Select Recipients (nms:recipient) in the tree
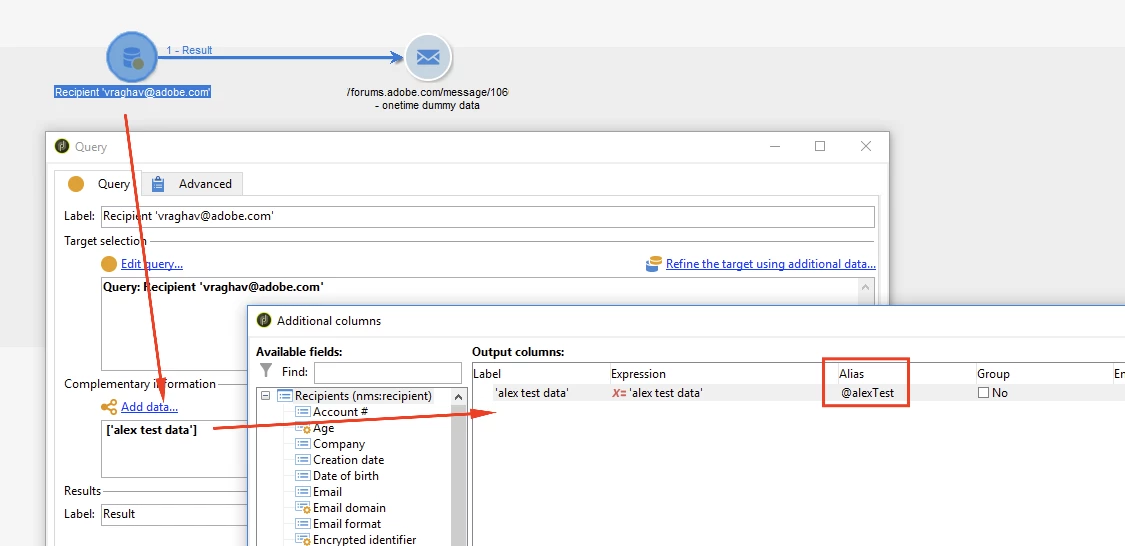1125x546 pixels. 363,396
